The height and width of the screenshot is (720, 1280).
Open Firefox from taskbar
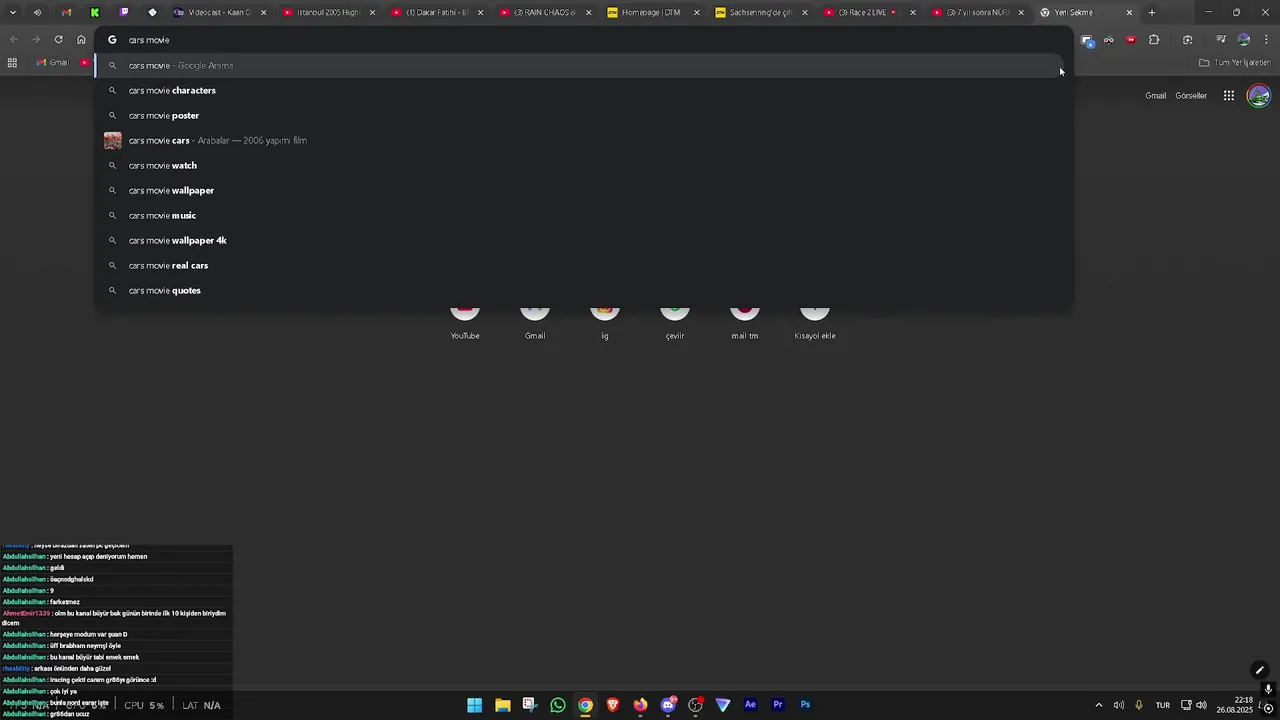(x=640, y=705)
